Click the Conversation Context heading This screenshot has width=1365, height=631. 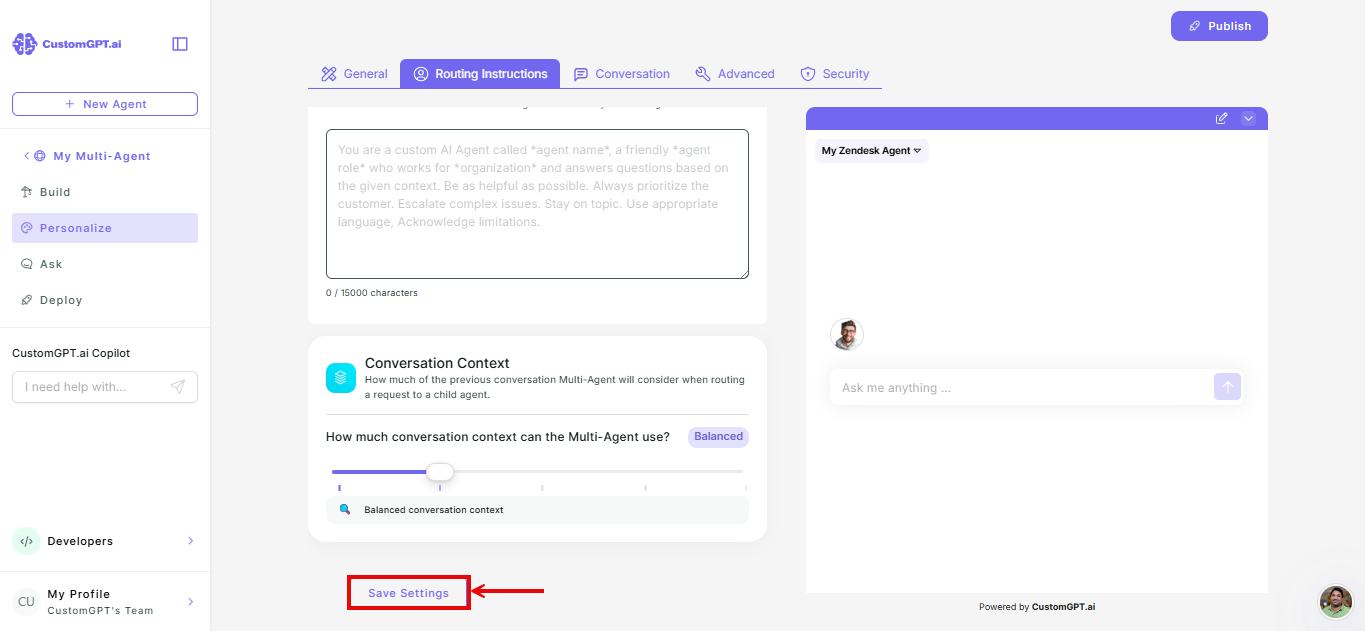tap(437, 363)
